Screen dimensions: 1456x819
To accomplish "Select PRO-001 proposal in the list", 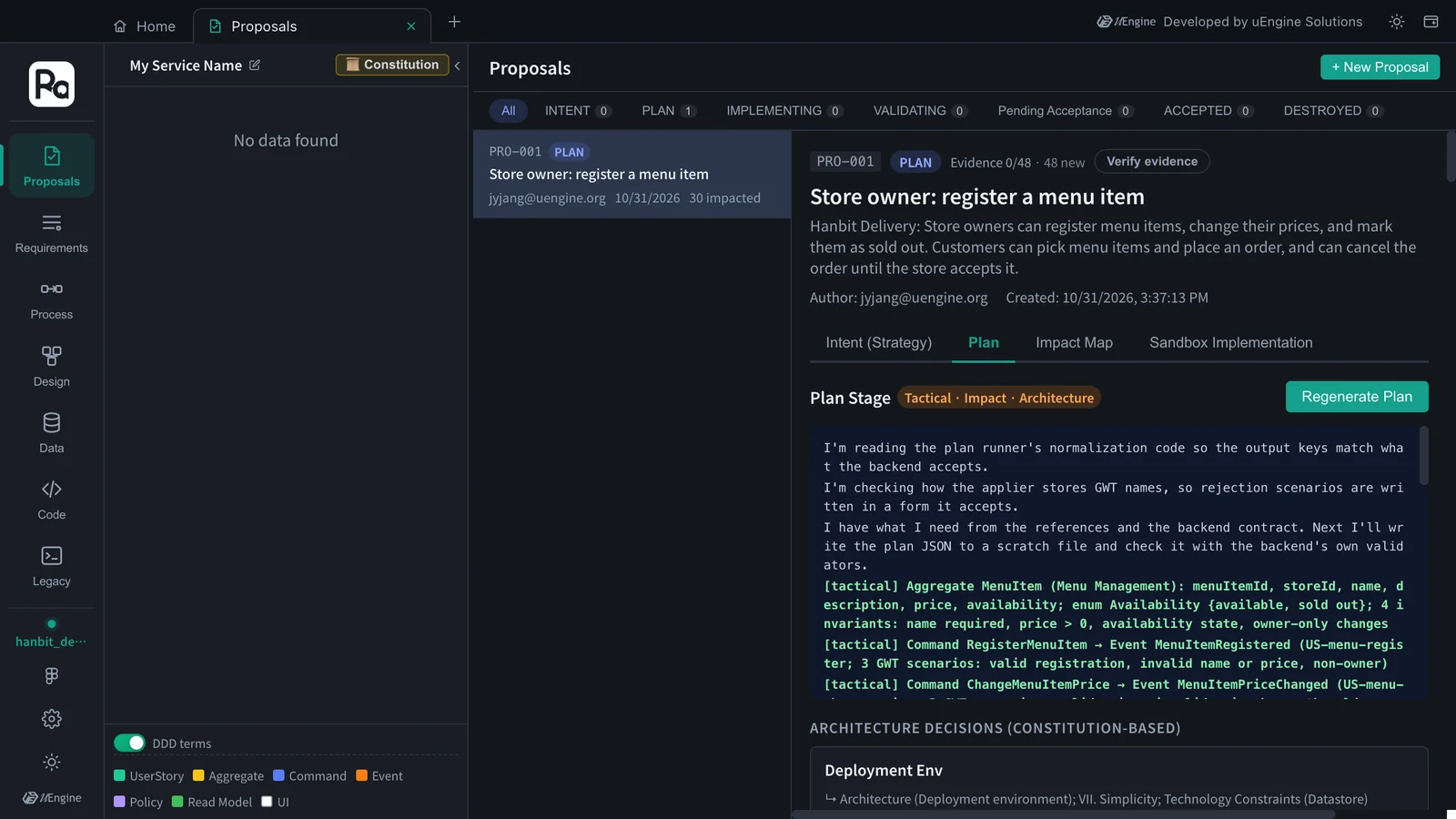I will coord(632,175).
